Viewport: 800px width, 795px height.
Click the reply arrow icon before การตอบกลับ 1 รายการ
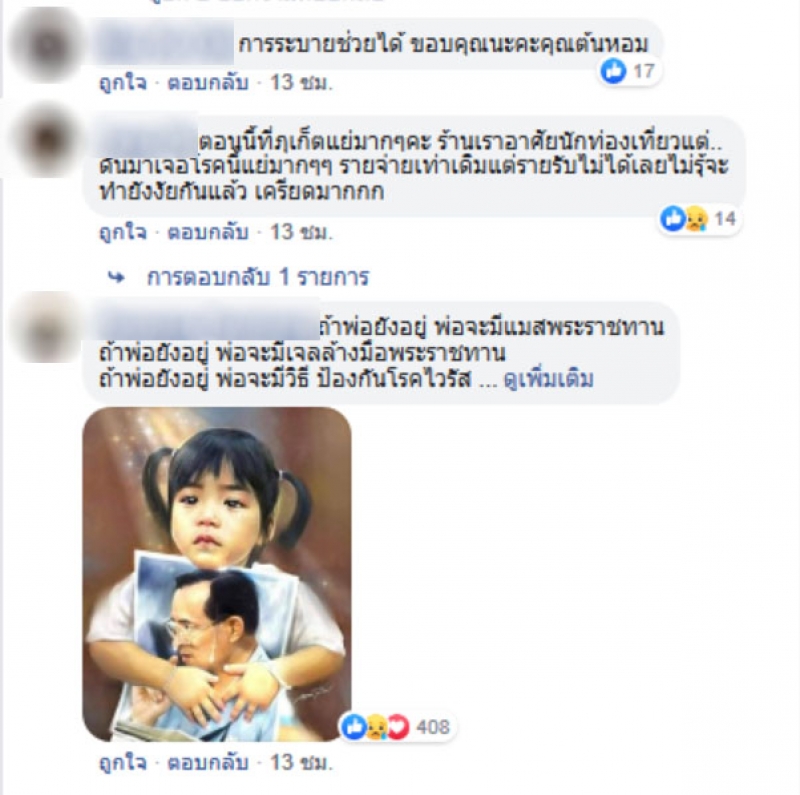116,277
